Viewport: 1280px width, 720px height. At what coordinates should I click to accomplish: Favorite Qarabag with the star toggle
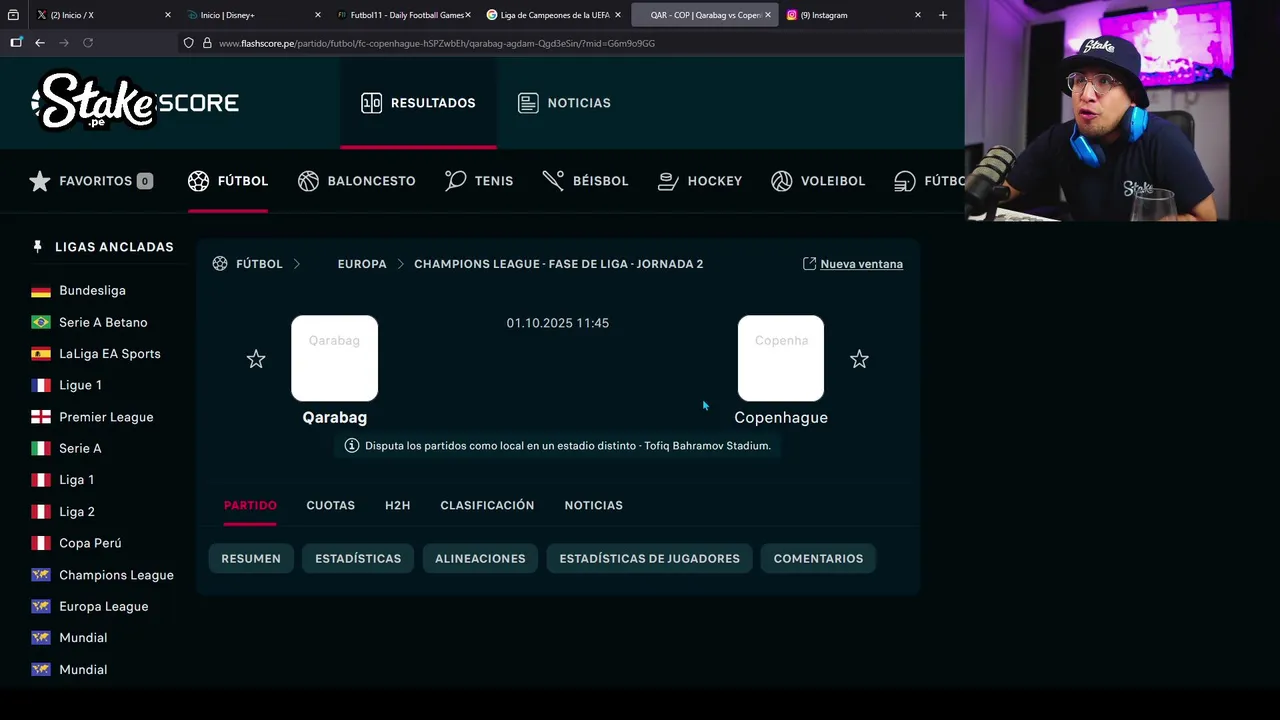pos(256,359)
